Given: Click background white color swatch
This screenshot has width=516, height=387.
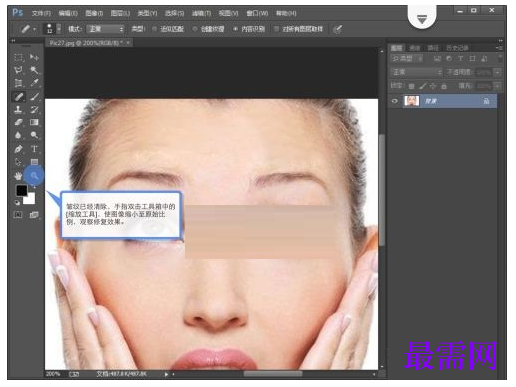Looking at the screenshot, I should coord(31,199).
